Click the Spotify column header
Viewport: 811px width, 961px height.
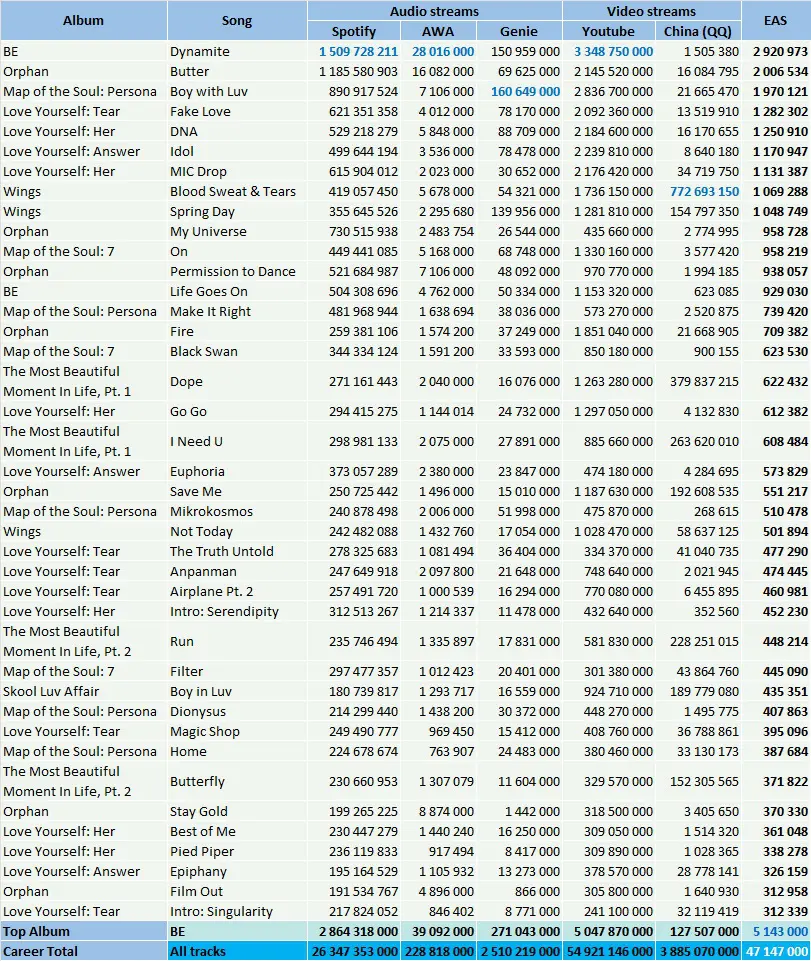[354, 31]
